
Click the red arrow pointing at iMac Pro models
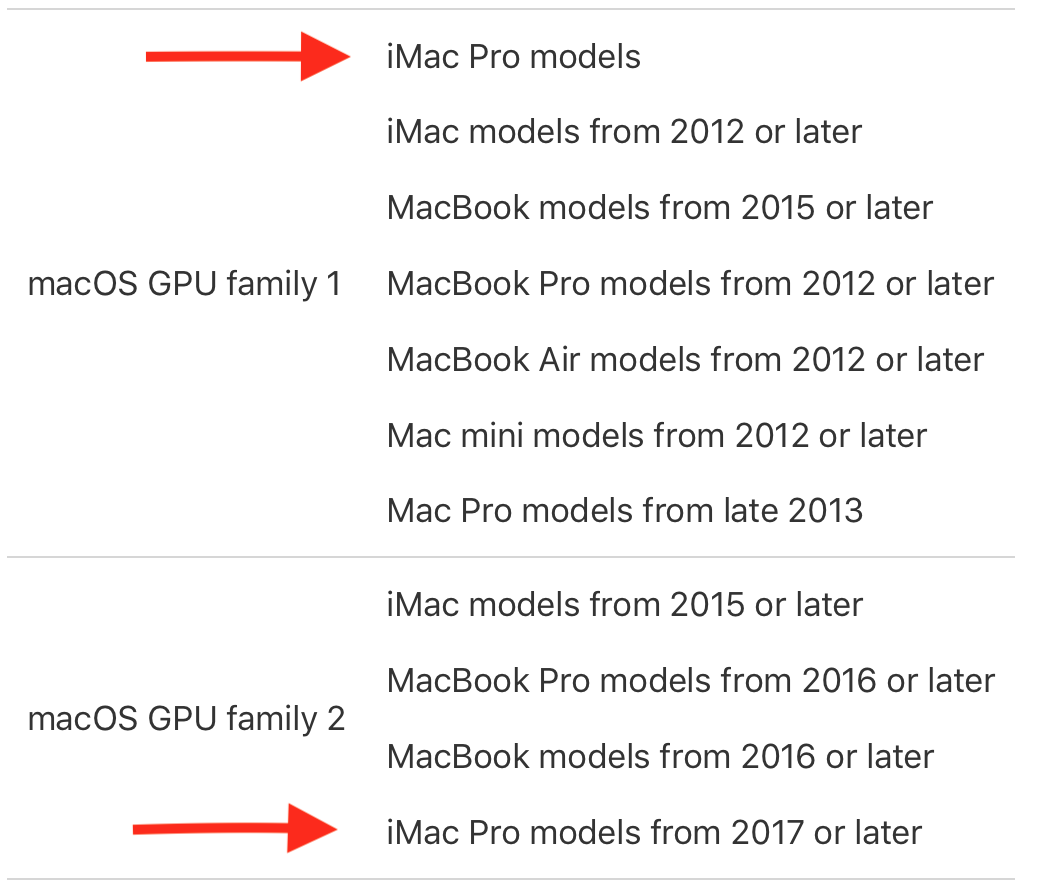(248, 57)
